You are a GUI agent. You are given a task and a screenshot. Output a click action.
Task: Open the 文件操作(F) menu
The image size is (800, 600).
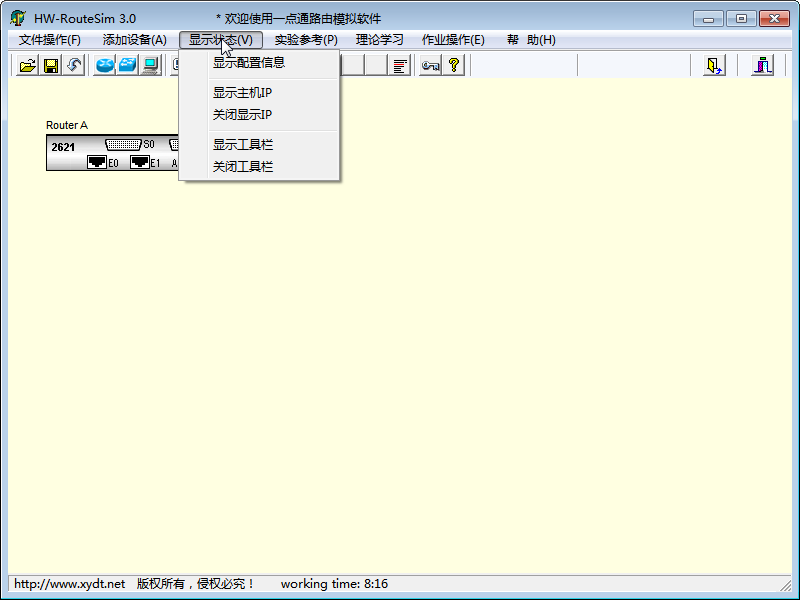coord(49,40)
